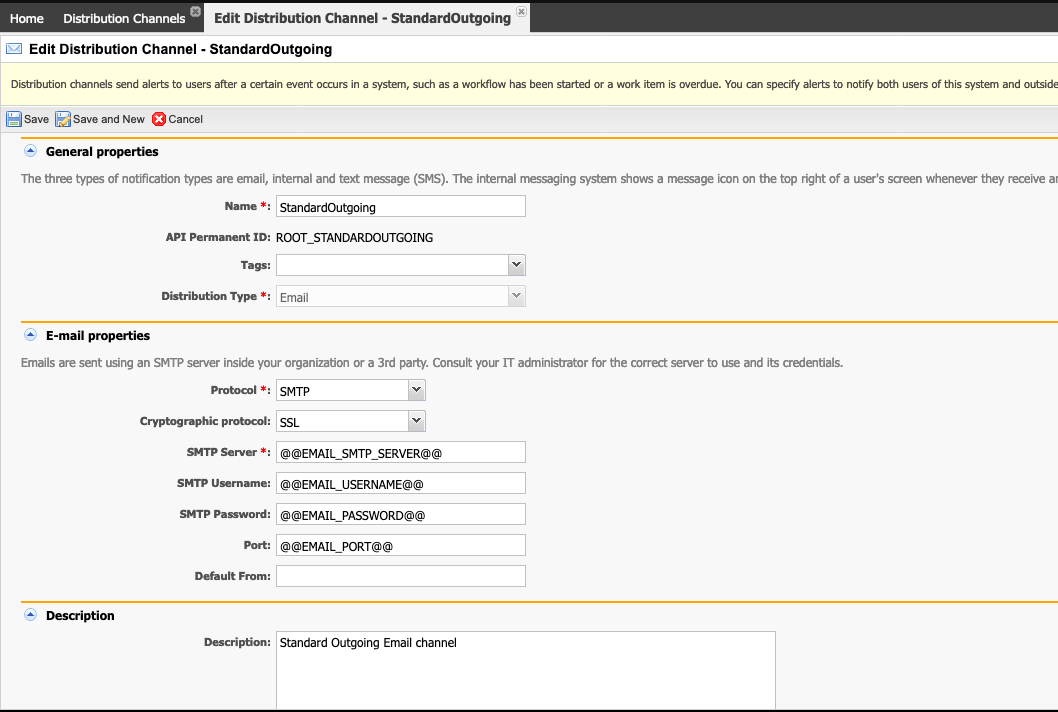The width and height of the screenshot is (1058, 712).
Task: Click into the Port field
Action: [401, 545]
